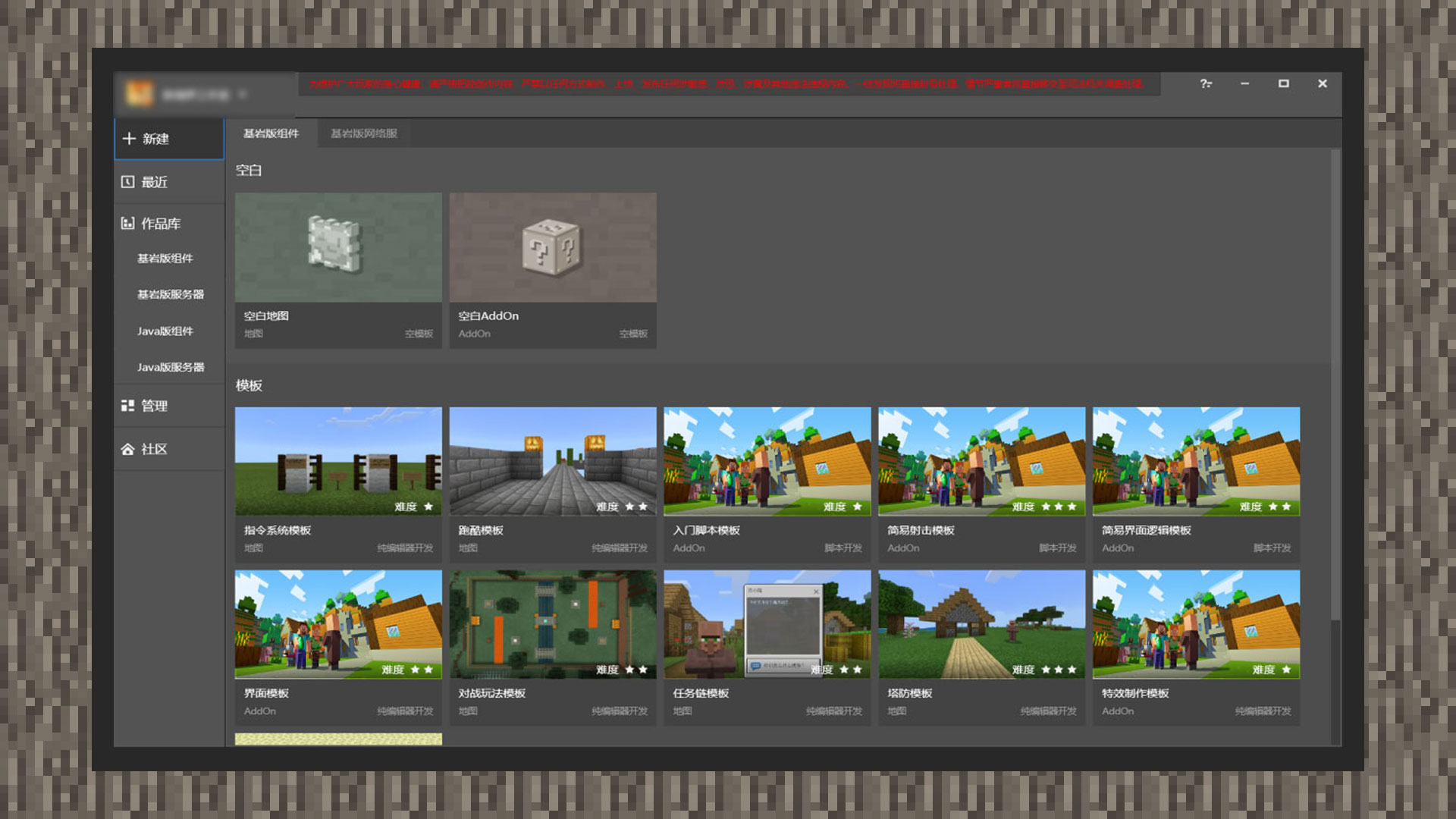Open the 跑酷模板 parkour template thumbnail

pos(553,461)
